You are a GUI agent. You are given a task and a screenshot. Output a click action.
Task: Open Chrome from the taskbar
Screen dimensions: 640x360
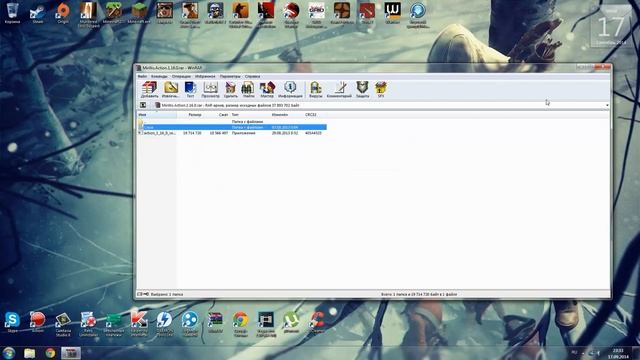tap(50, 353)
